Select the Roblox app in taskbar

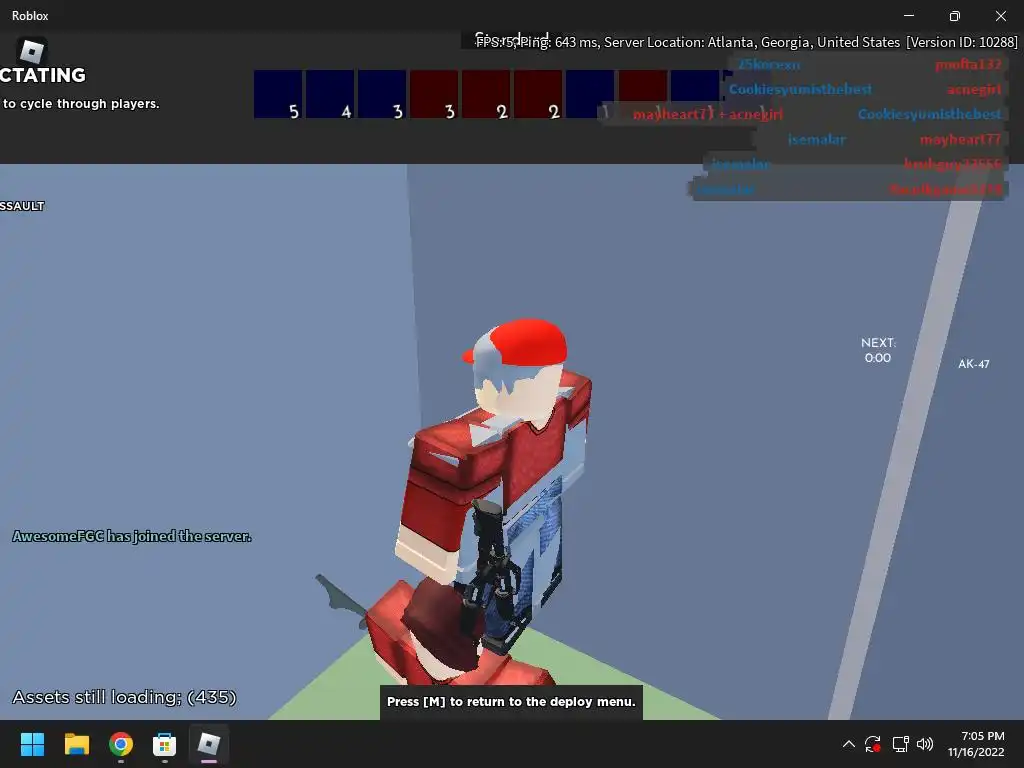pyautogui.click(x=209, y=744)
